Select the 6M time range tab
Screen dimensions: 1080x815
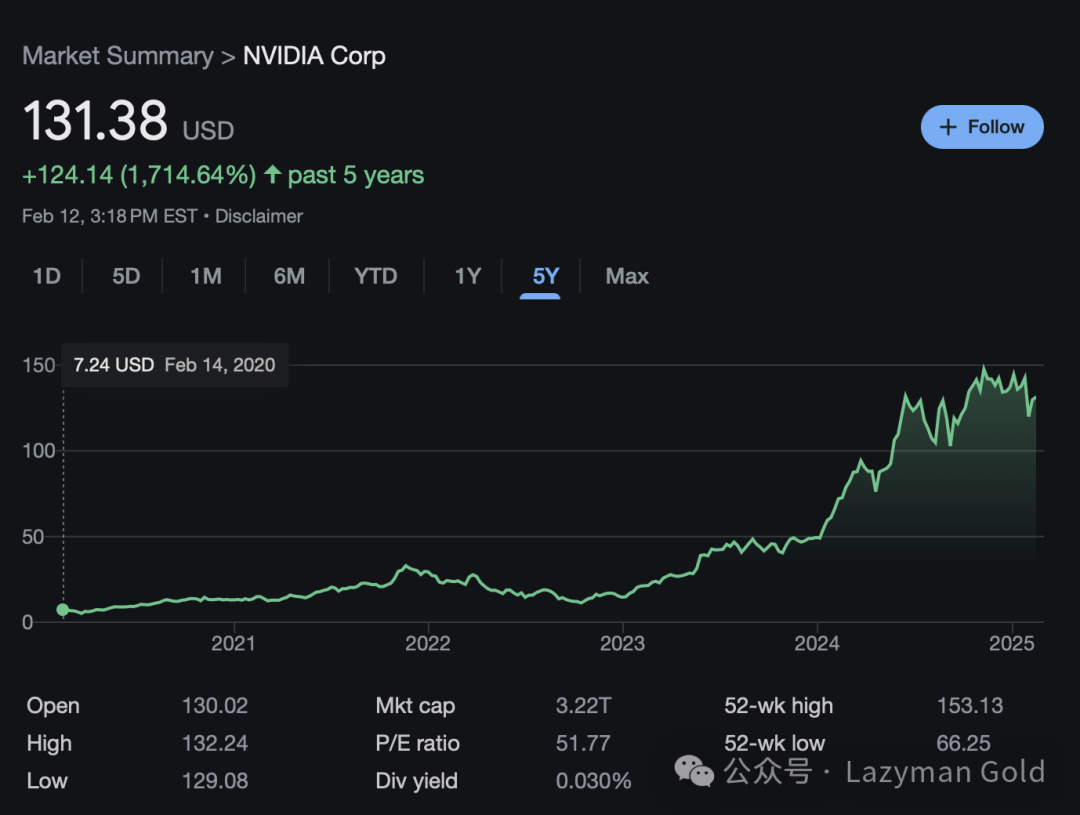[289, 276]
